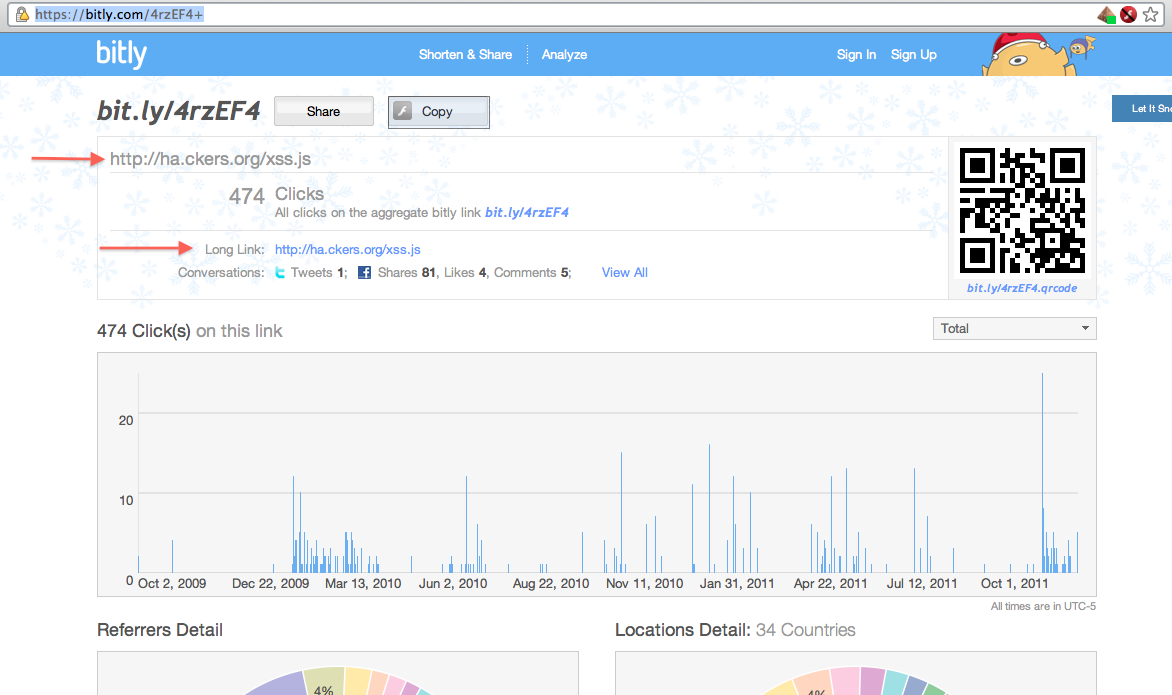Click the Jan 31, 2011 axis label
Viewport: 1172px width, 695px height.
pos(737,584)
